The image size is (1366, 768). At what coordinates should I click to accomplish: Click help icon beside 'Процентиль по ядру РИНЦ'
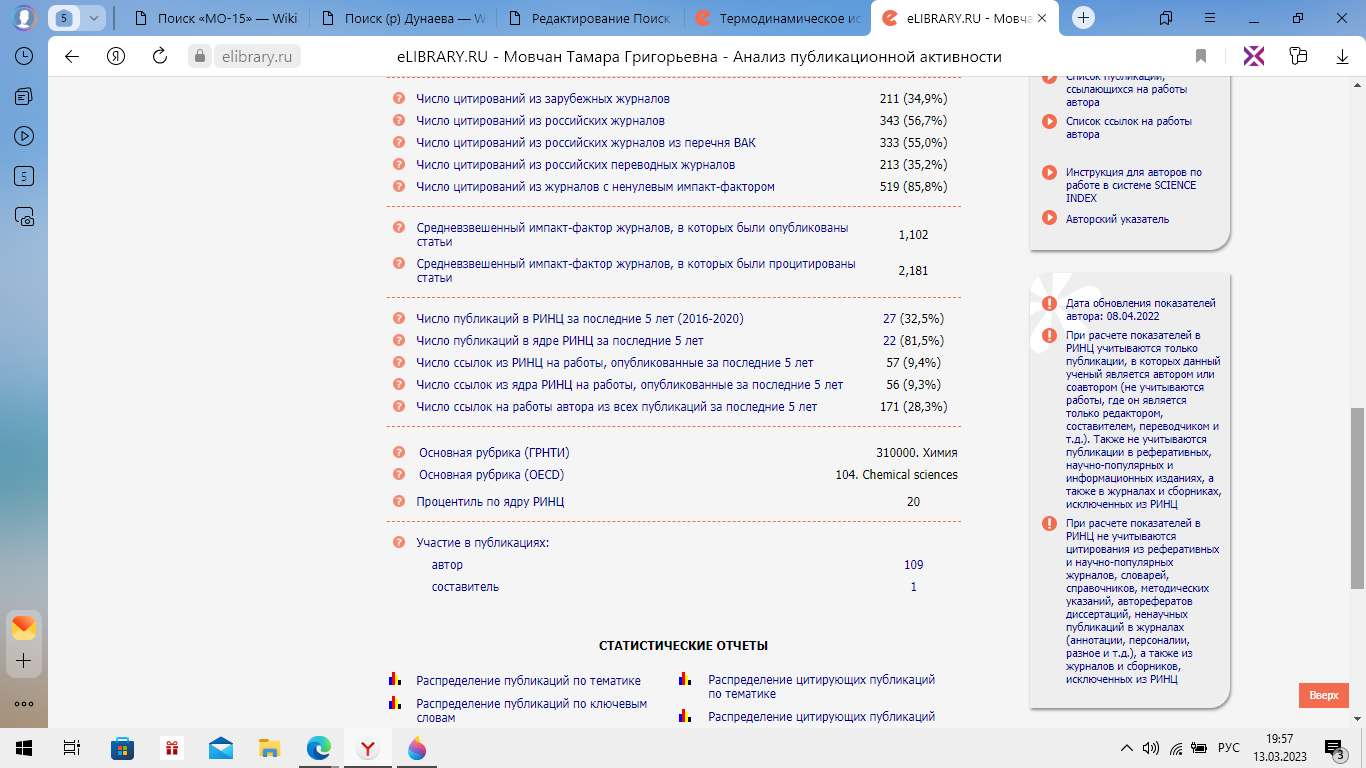pos(398,501)
